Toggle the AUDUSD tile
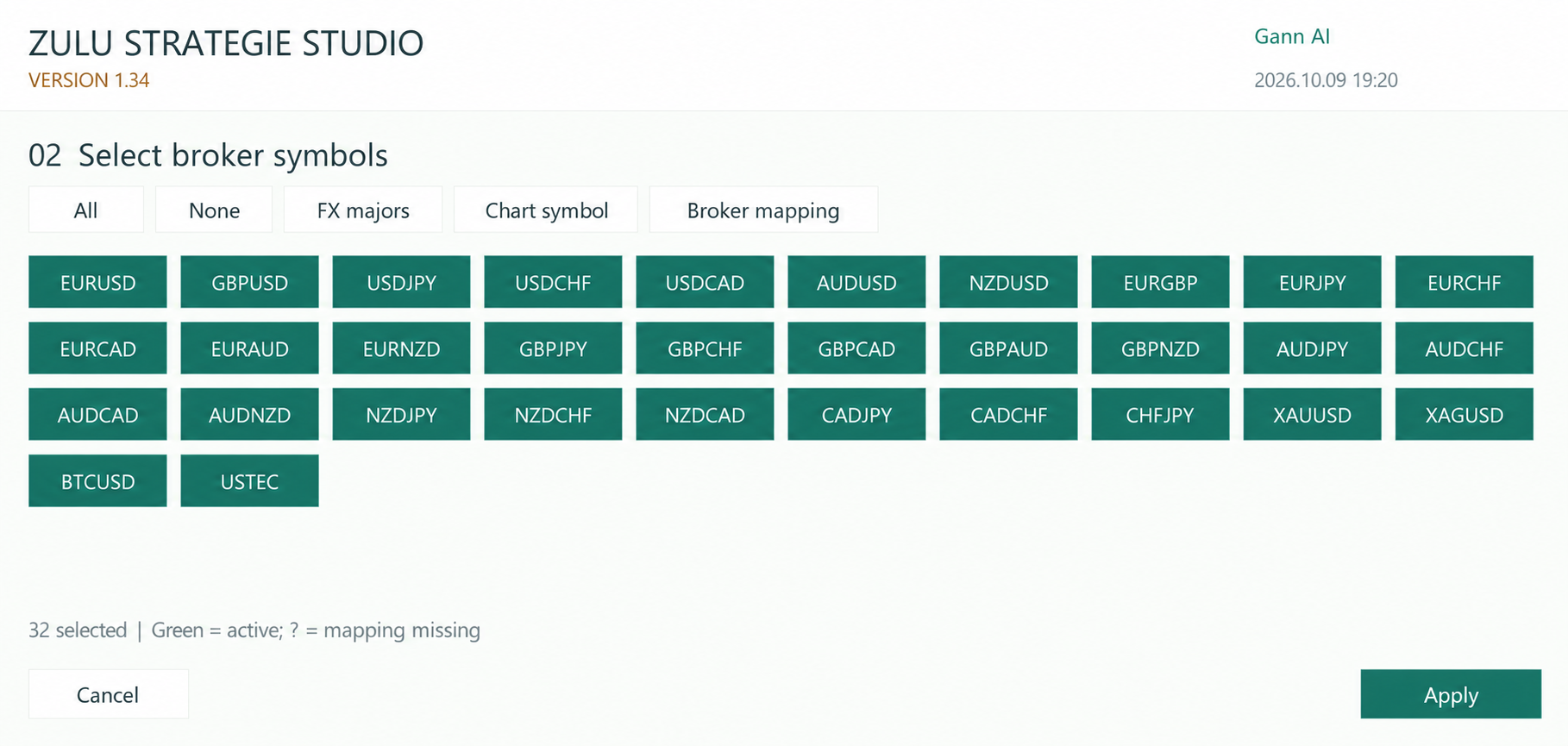Viewport: 1568px width, 746px height. [856, 282]
